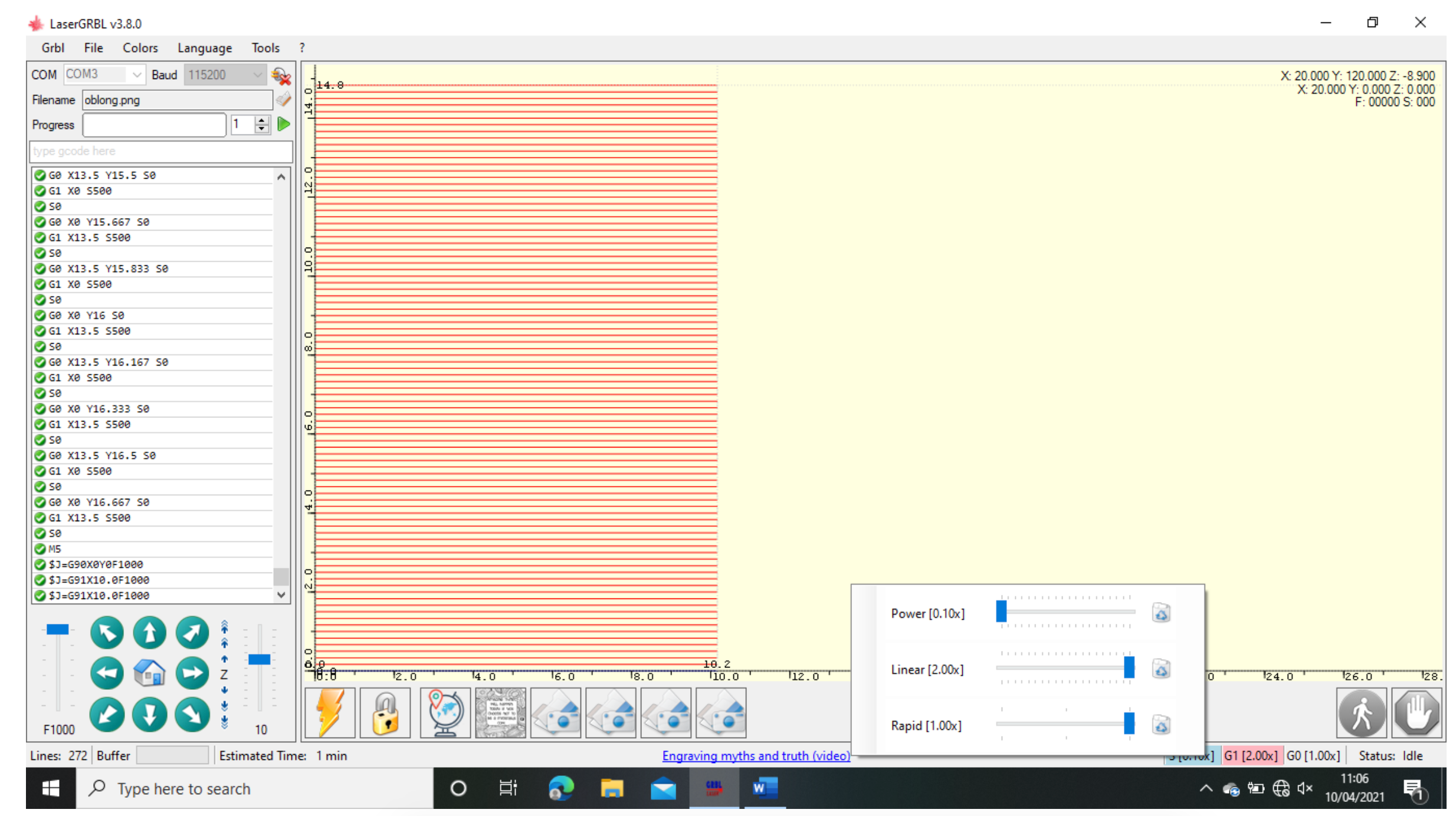Open the Engraving myths and truth video link
This screenshot has height=816, width=1456.
756,756
